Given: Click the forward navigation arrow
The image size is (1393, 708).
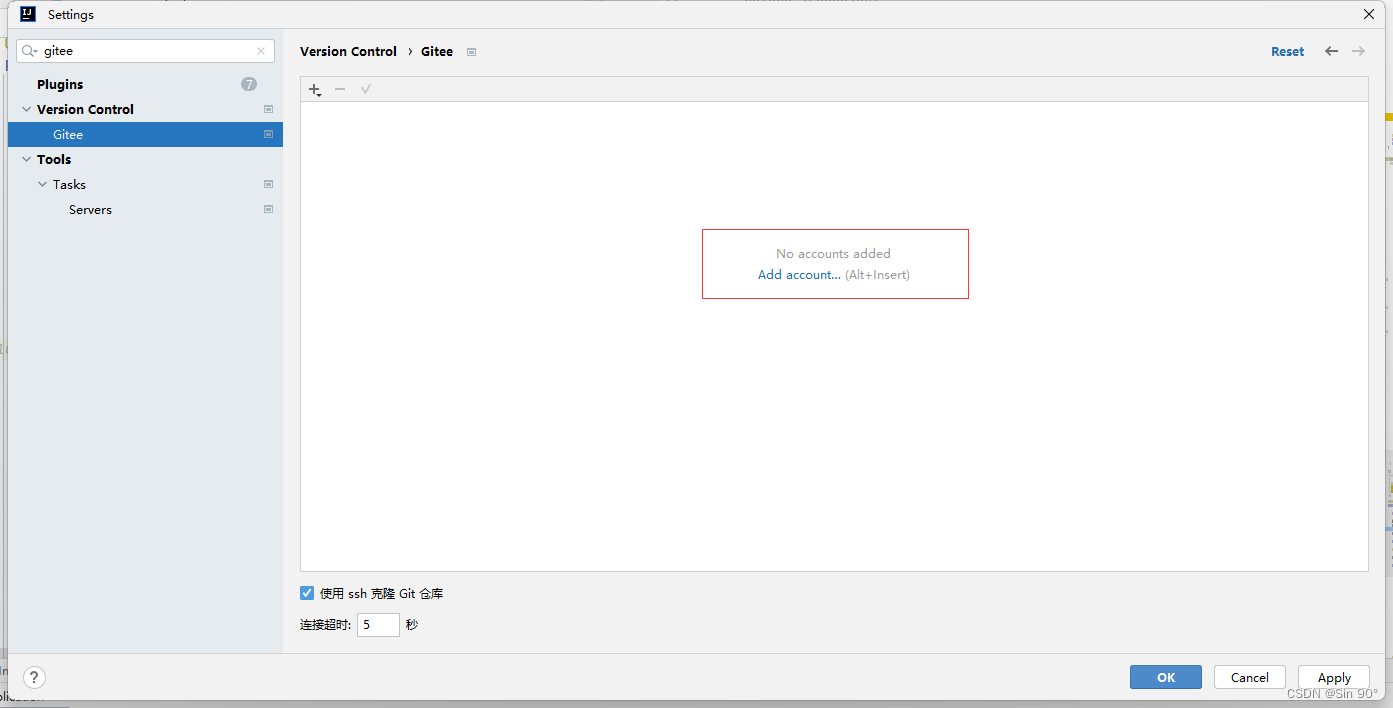Looking at the screenshot, I should (1358, 51).
